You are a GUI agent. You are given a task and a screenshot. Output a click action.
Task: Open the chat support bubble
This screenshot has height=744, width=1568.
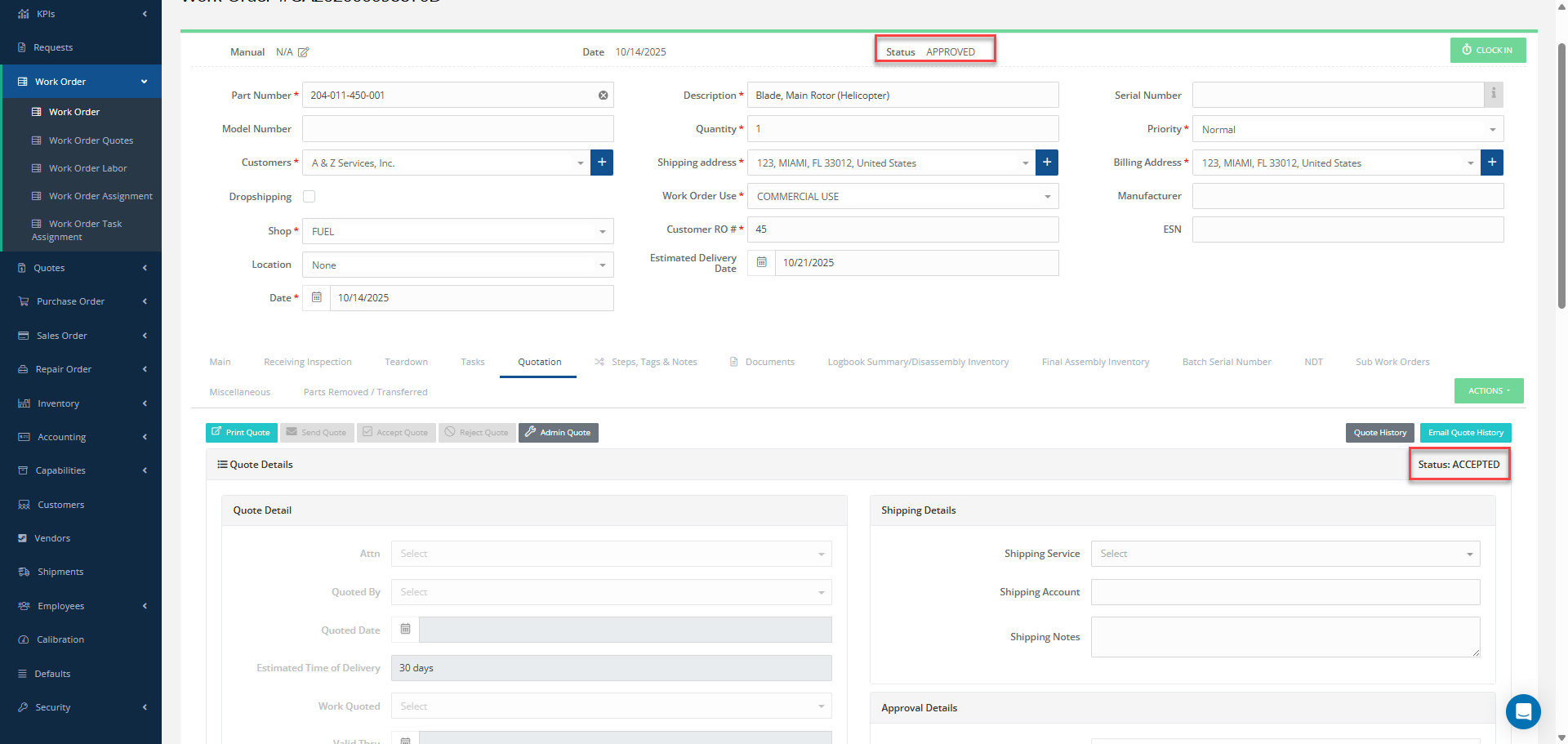coord(1523,711)
